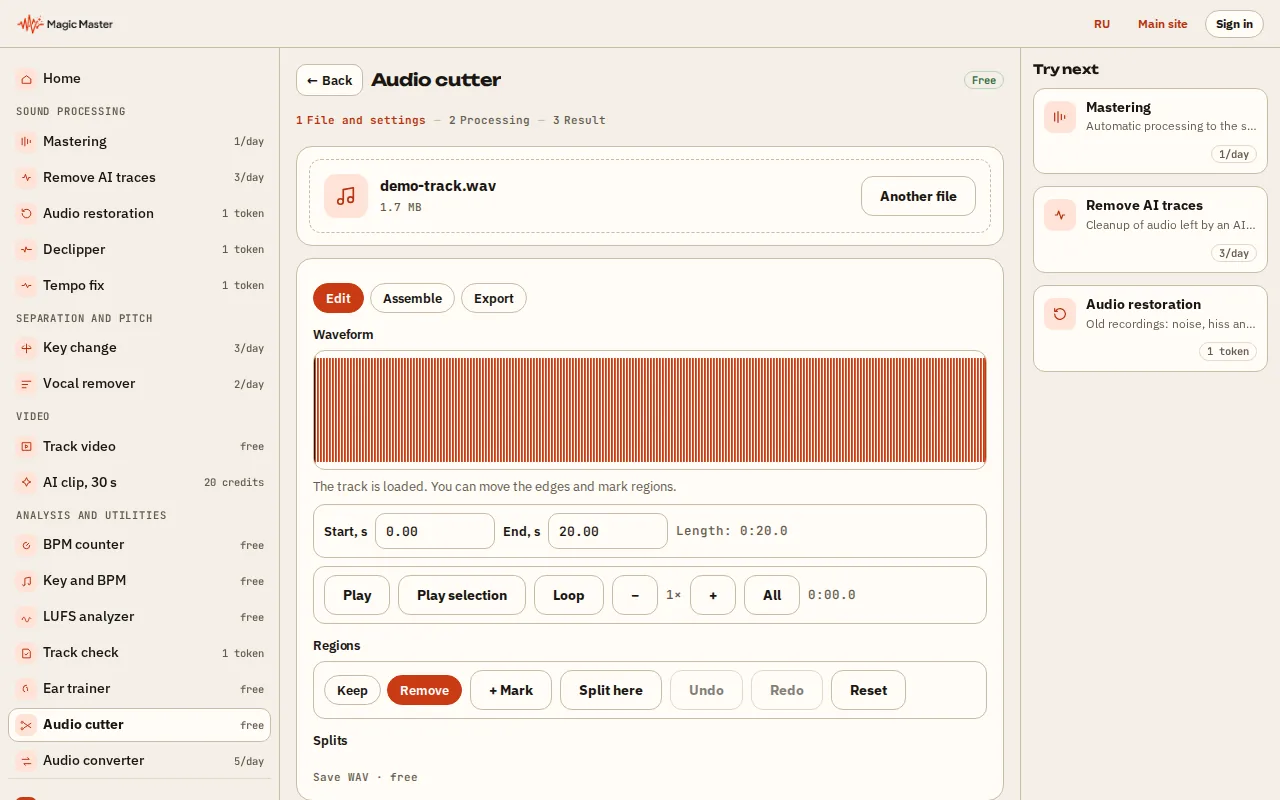This screenshot has height=800, width=1280.
Task: Click the Key change sidebar icon
Action: tap(26, 348)
